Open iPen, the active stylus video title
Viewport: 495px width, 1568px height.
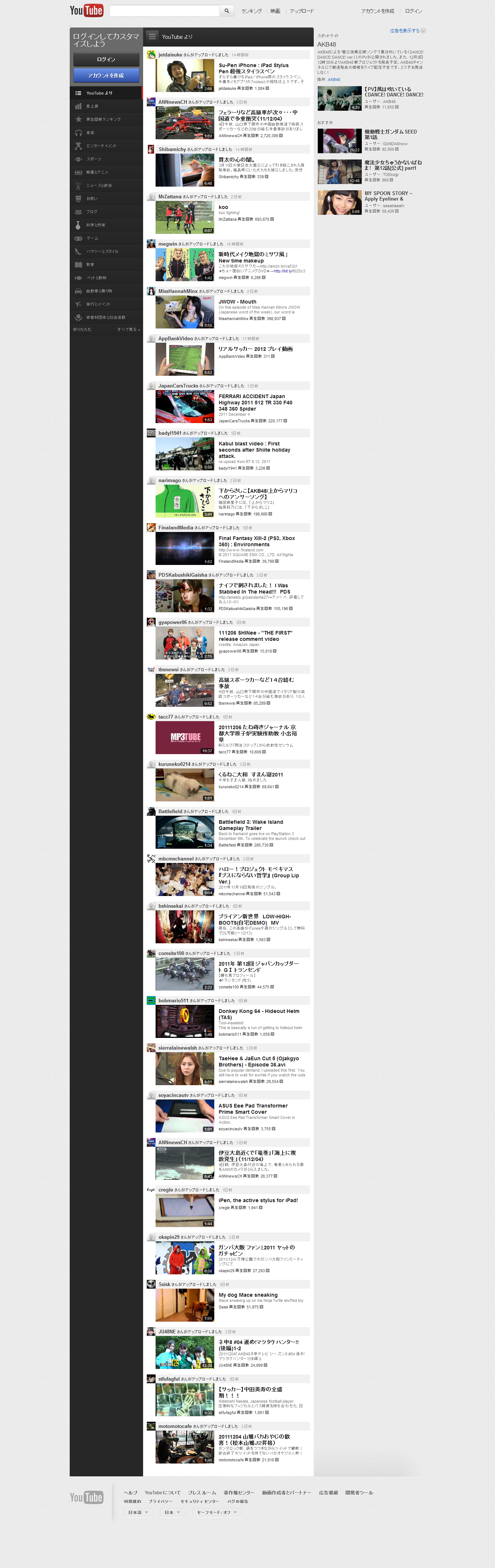tap(258, 1200)
